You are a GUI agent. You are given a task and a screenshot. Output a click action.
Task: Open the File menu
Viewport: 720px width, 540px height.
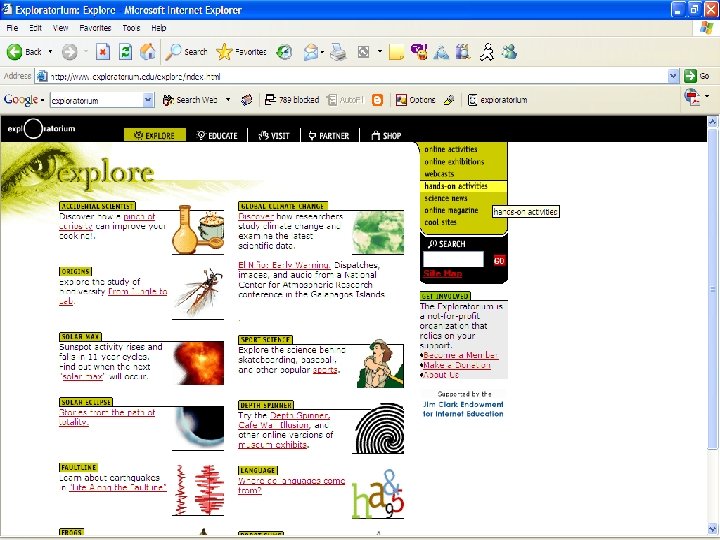click(x=12, y=28)
